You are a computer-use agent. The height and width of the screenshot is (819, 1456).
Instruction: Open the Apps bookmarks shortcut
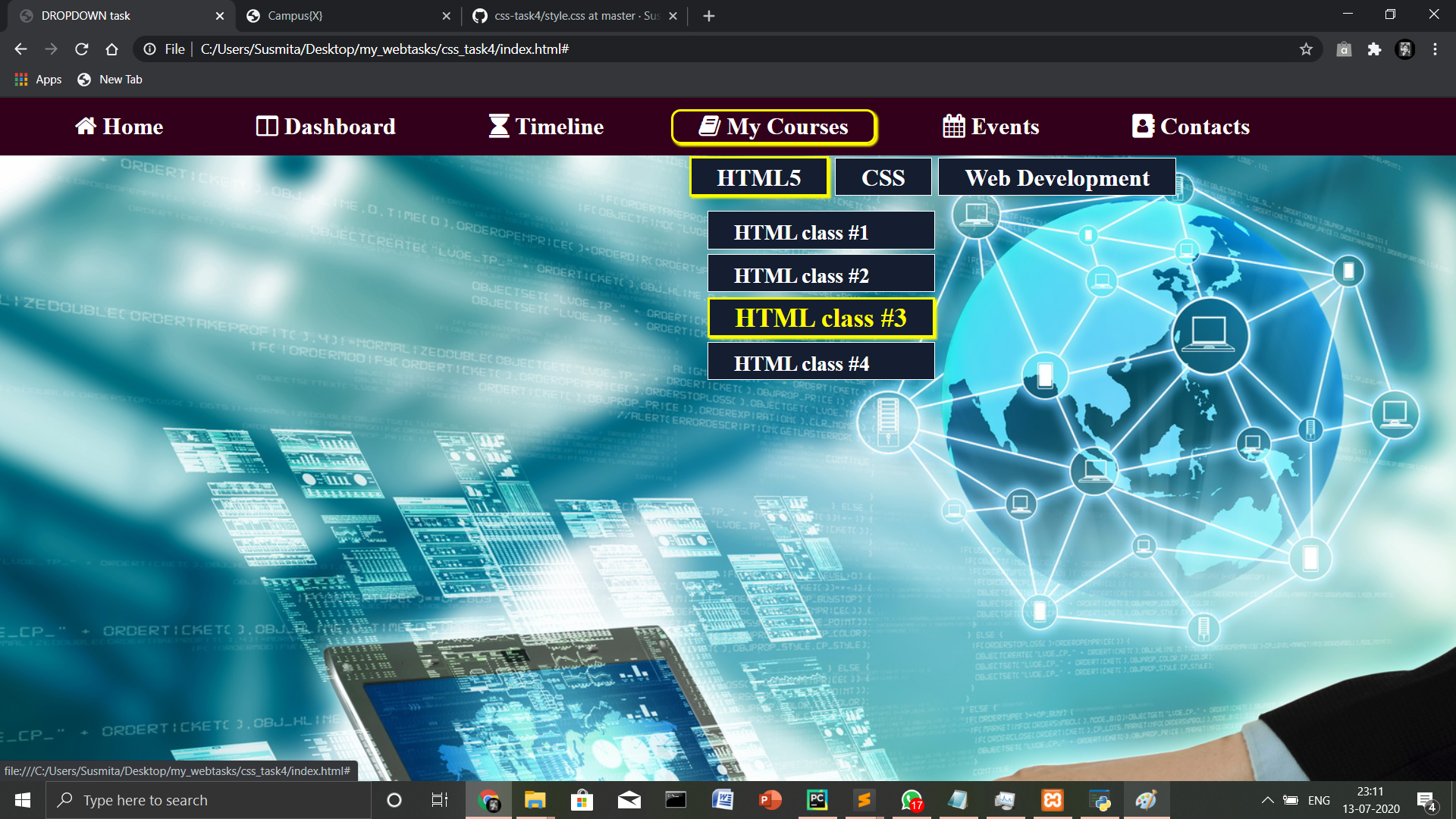click(x=38, y=80)
